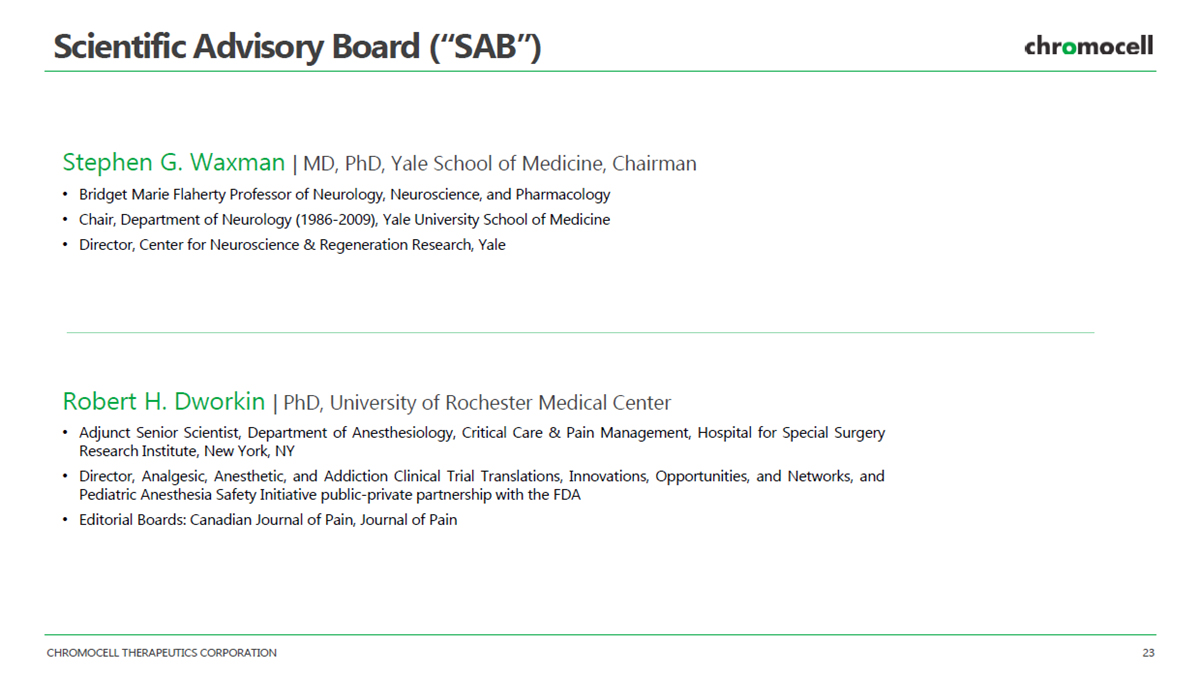Click the Center for Neuroscience & Regeneration bullet
The width and height of the screenshot is (1200, 675).
[292, 244]
